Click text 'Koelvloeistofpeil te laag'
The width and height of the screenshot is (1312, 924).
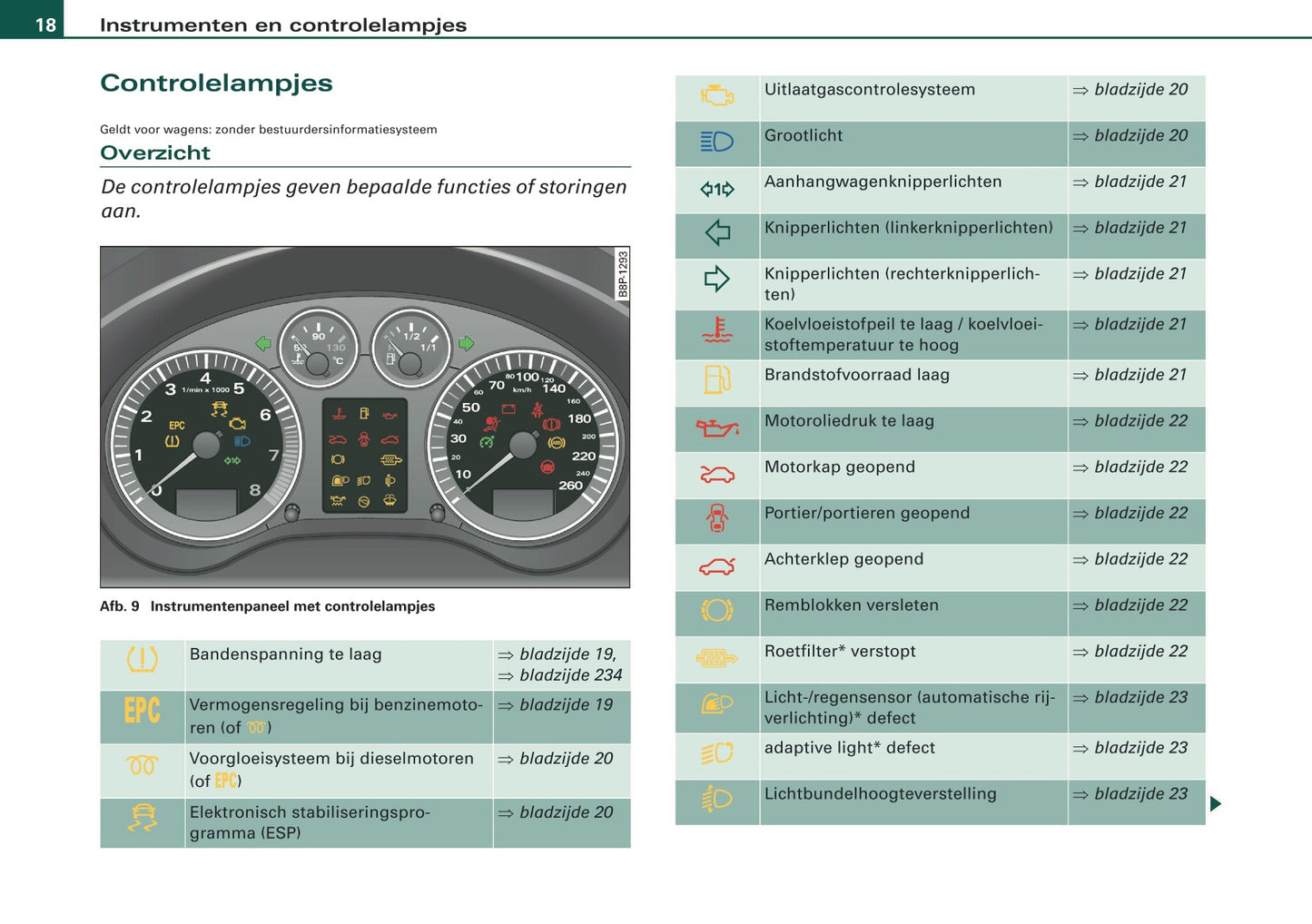pos(859,324)
